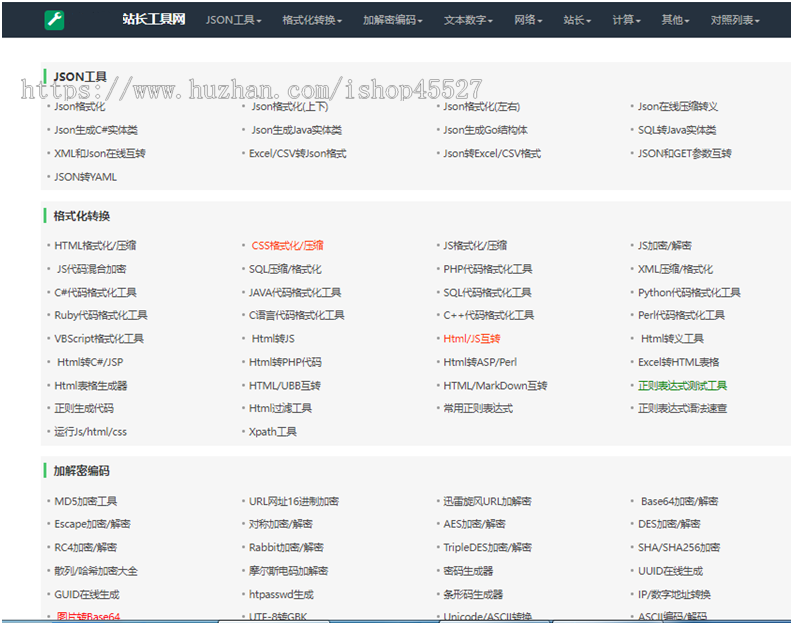Viewport: 793px width, 625px height.
Task: Open JAVA代码格式化工具 link
Action: click(295, 292)
